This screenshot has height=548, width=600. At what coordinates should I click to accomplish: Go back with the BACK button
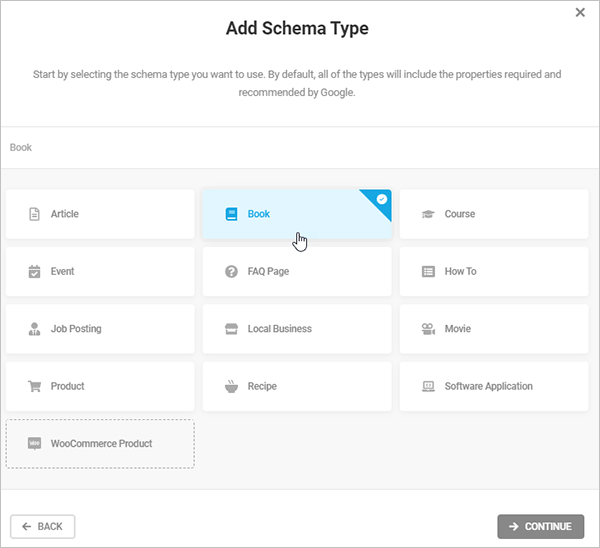coord(42,527)
